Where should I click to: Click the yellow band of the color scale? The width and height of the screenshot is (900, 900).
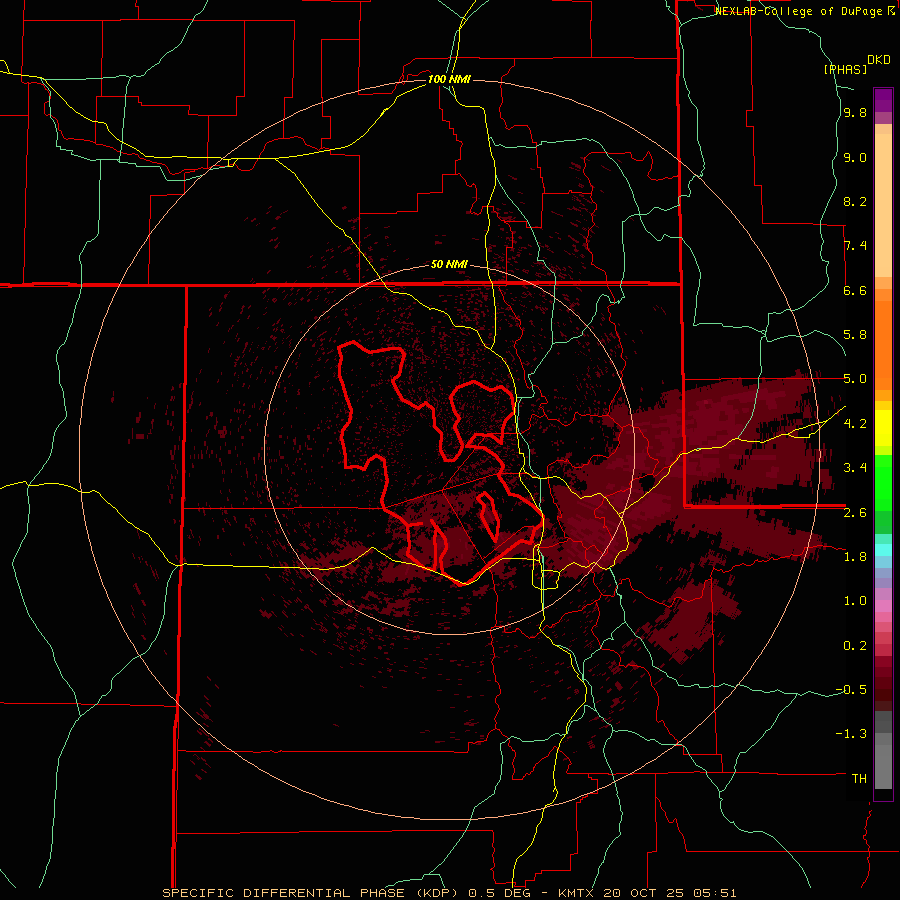point(883,428)
